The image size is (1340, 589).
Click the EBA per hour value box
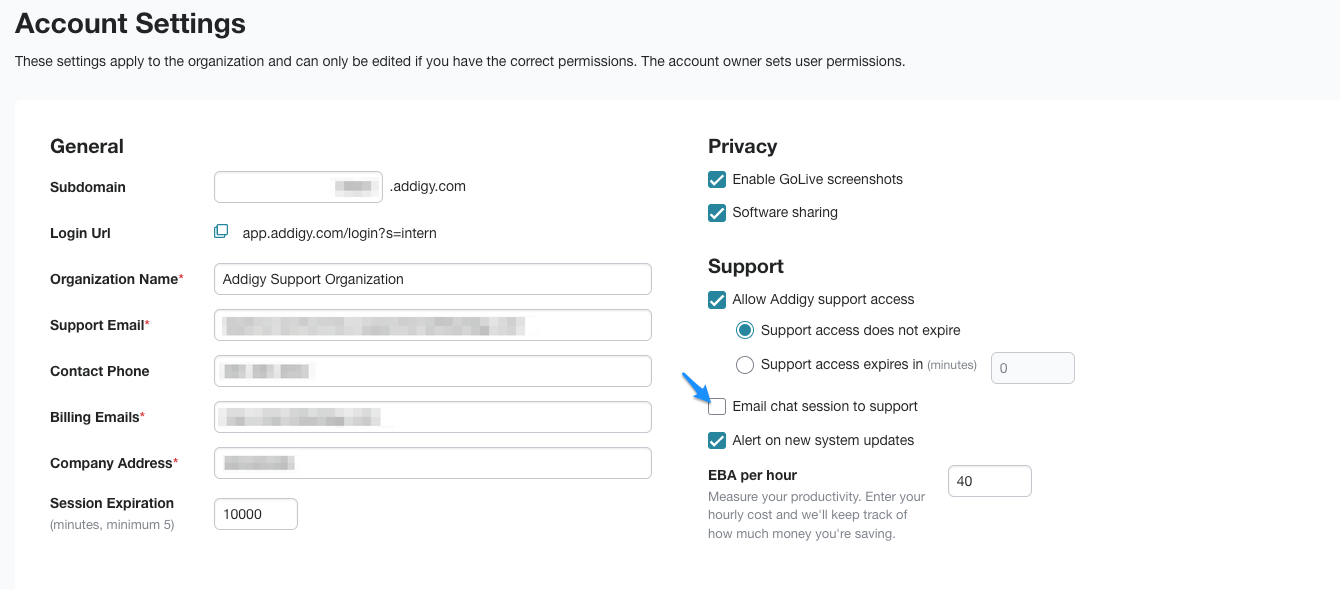coord(990,481)
